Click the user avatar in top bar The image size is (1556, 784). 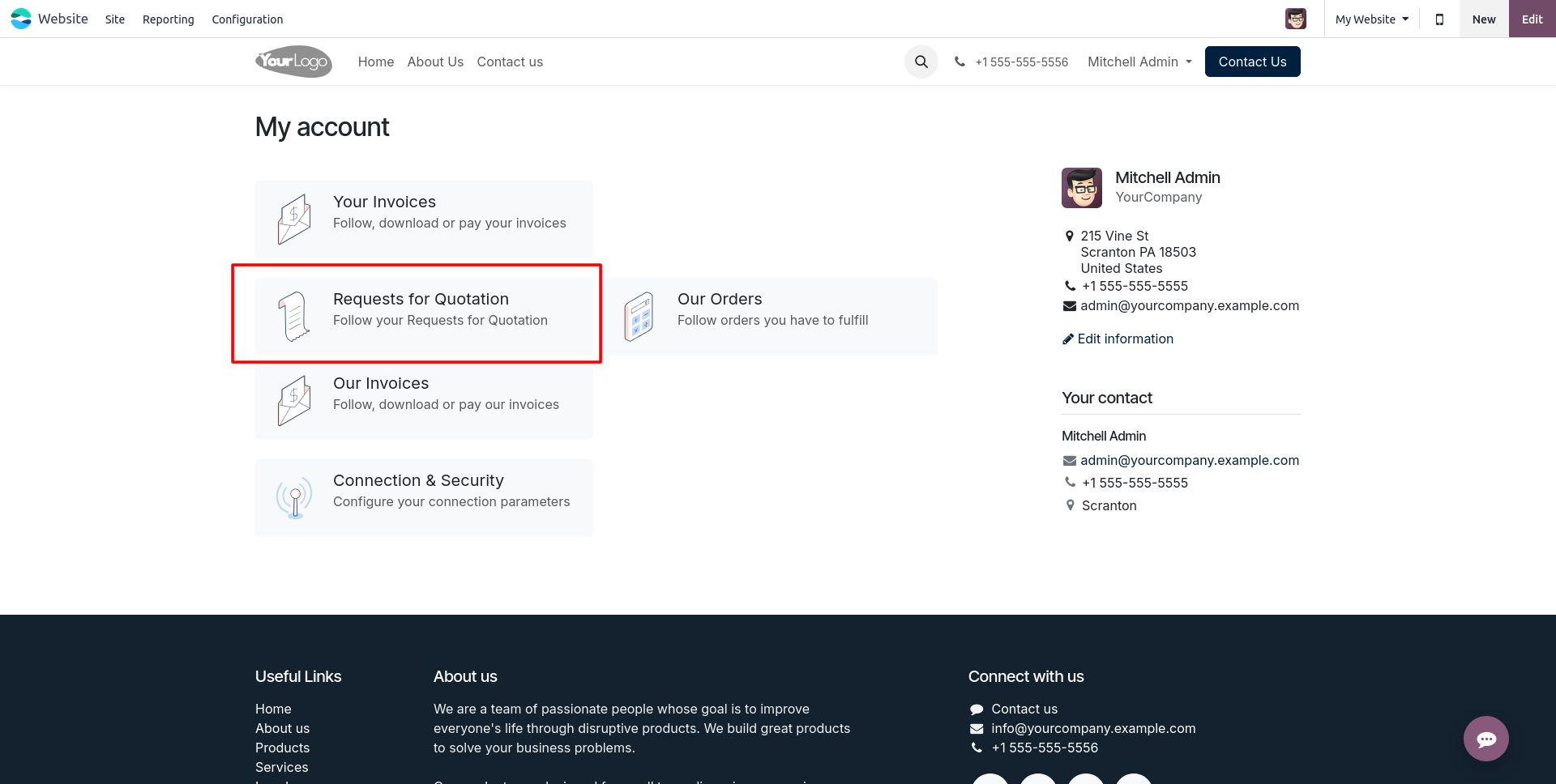tap(1296, 19)
